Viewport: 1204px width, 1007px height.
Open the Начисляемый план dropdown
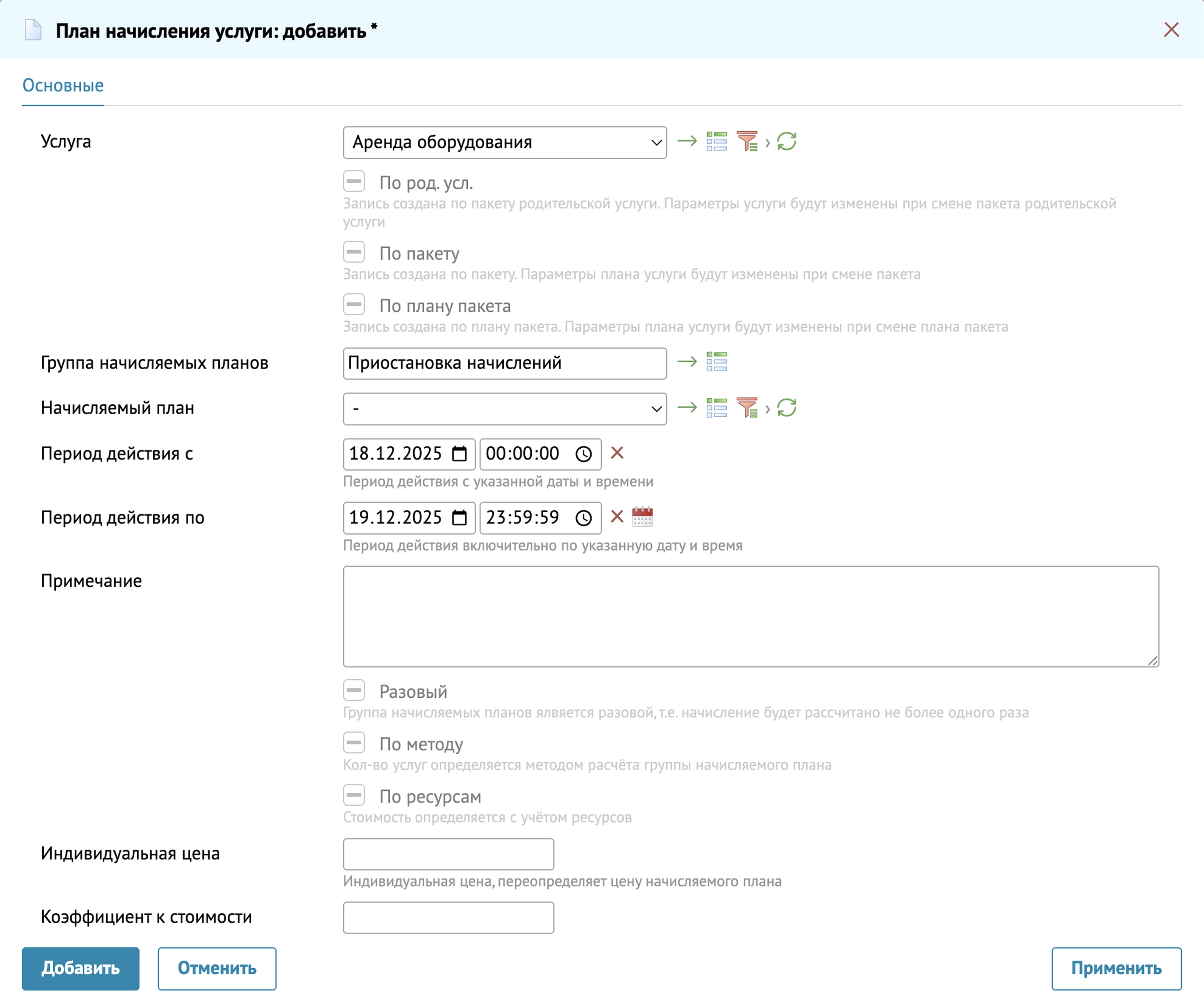(505, 409)
